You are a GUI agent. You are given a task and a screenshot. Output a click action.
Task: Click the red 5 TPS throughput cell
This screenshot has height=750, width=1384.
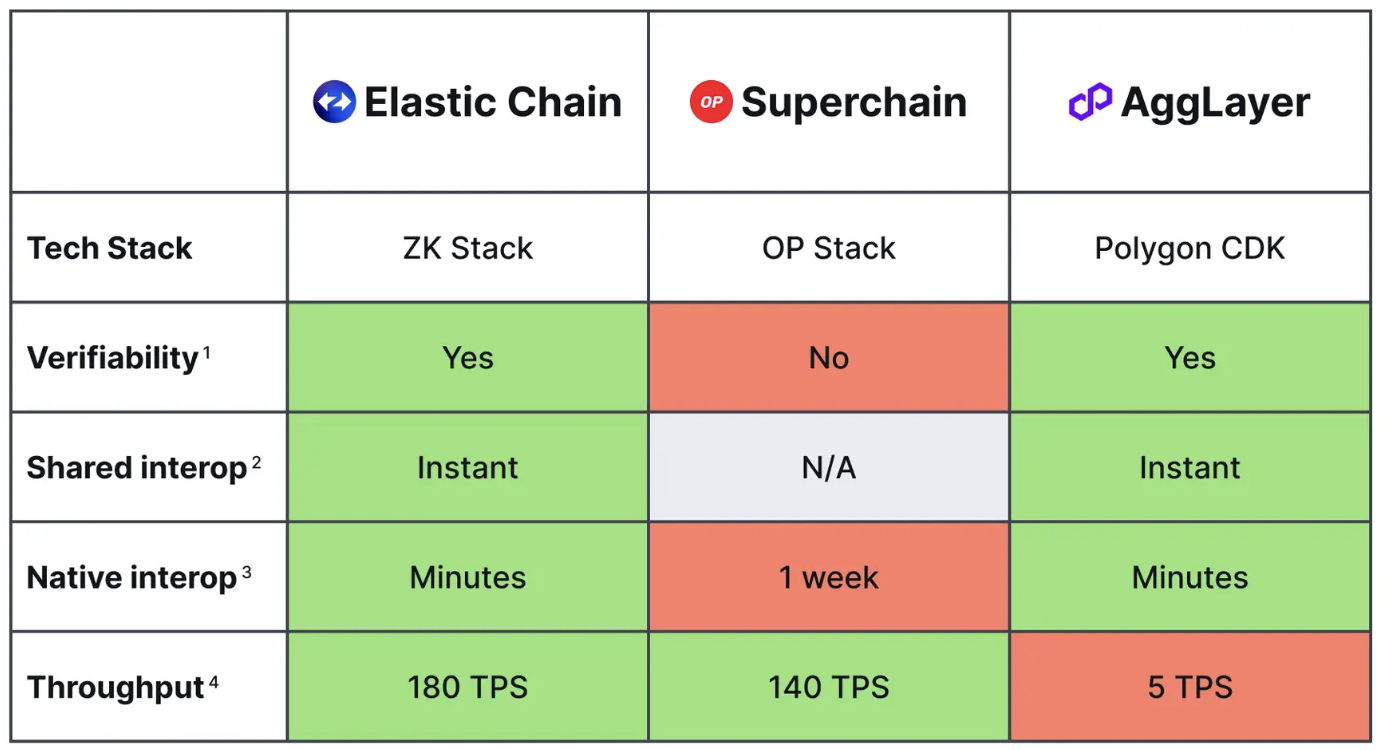pyautogui.click(x=1190, y=688)
